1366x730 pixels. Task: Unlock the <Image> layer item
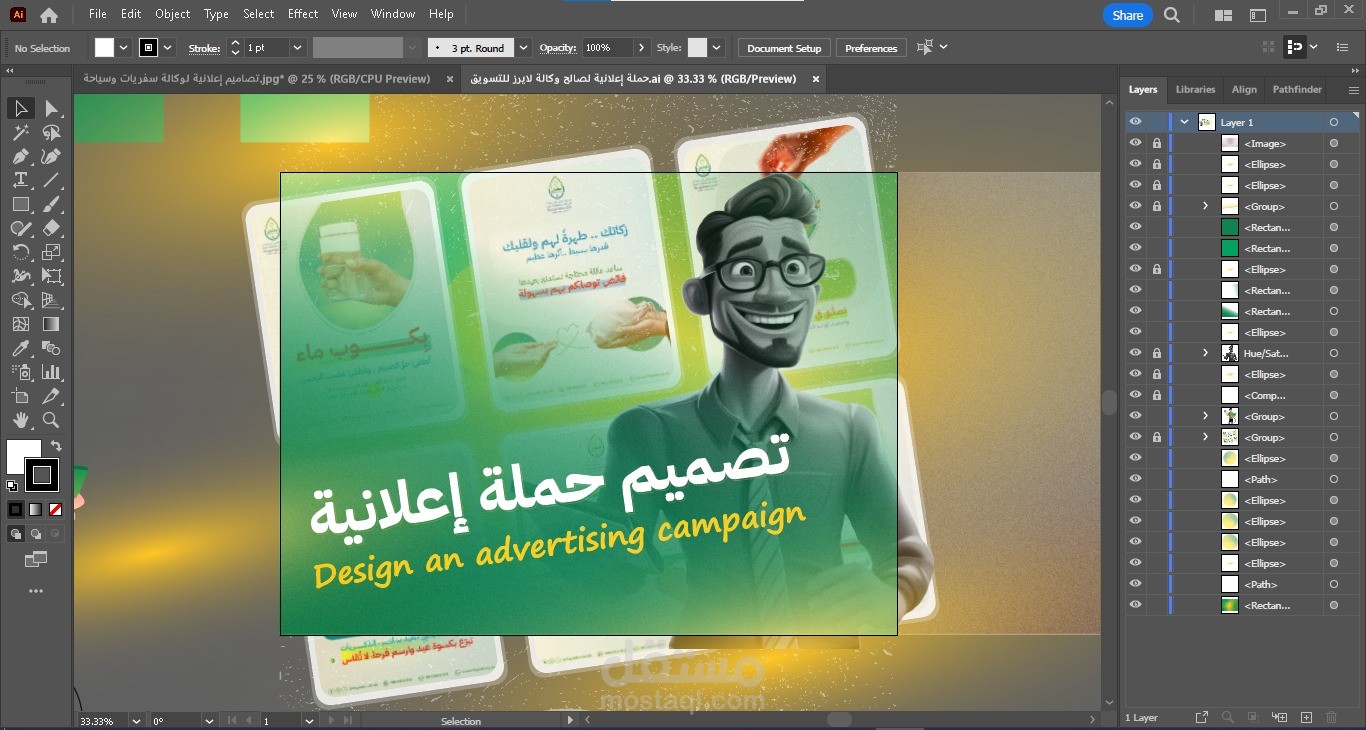[x=1157, y=143]
